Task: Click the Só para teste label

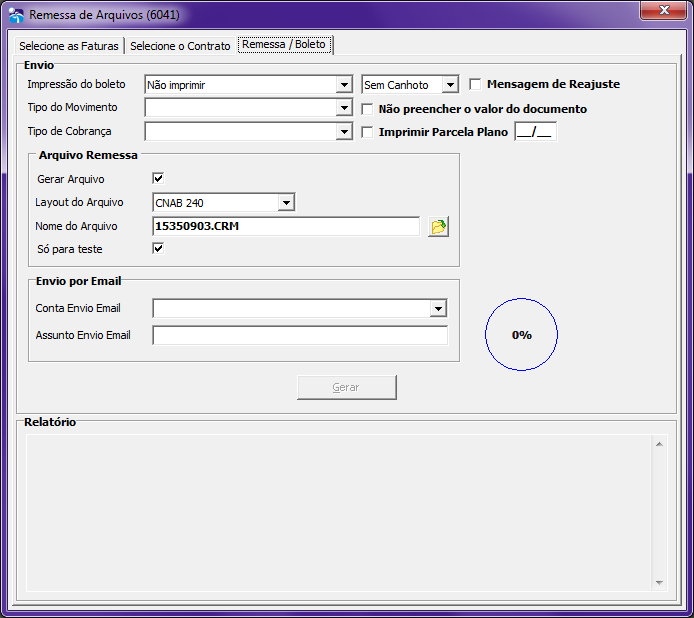Action: [x=69, y=249]
